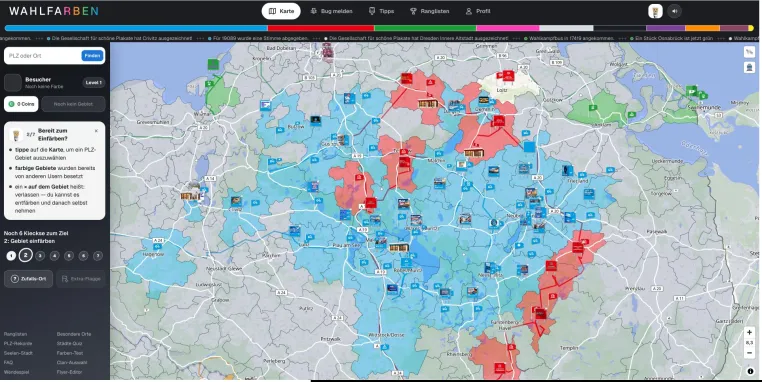Open the Besondere Orte footer link
Screen dimensions: 762x382
click(74, 334)
